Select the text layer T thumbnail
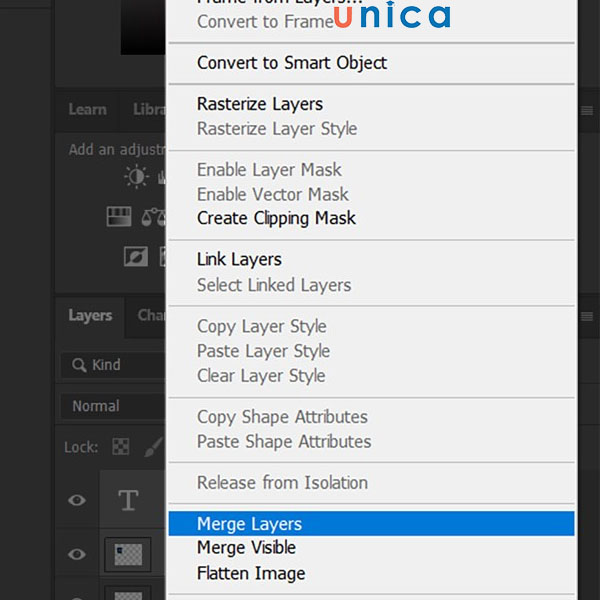 (x=128, y=500)
